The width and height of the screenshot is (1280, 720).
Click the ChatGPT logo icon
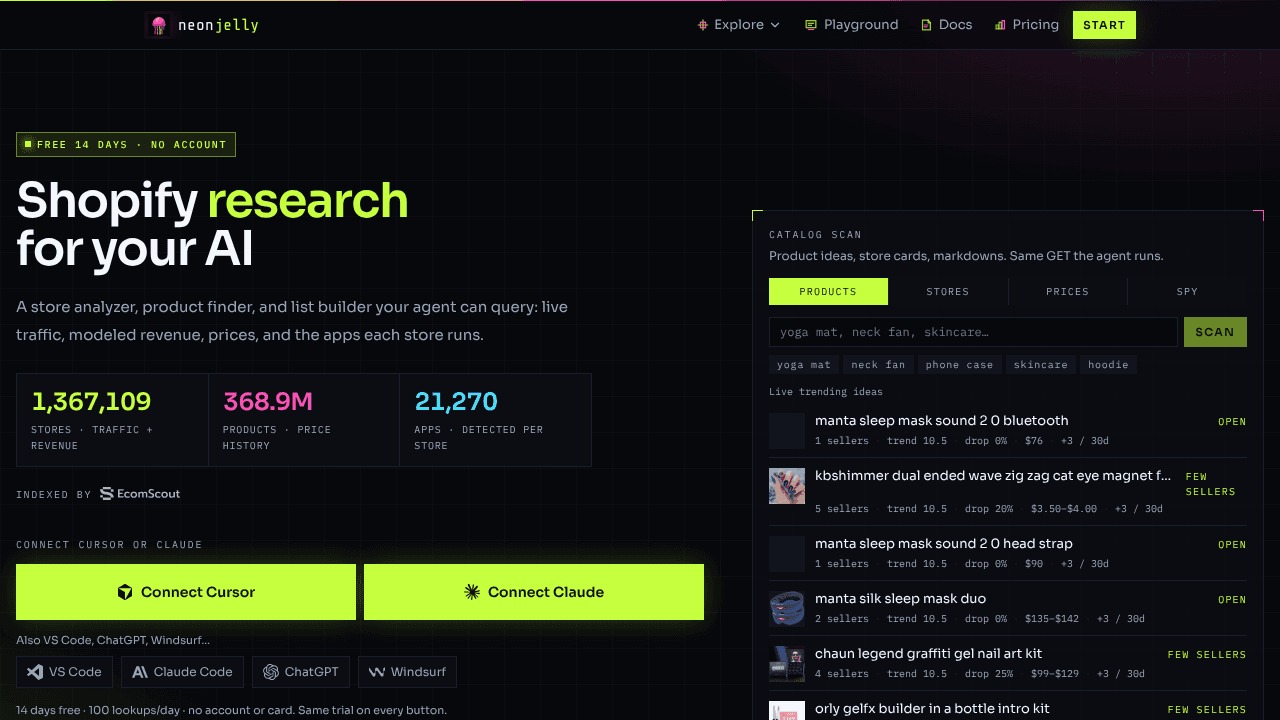[271, 672]
